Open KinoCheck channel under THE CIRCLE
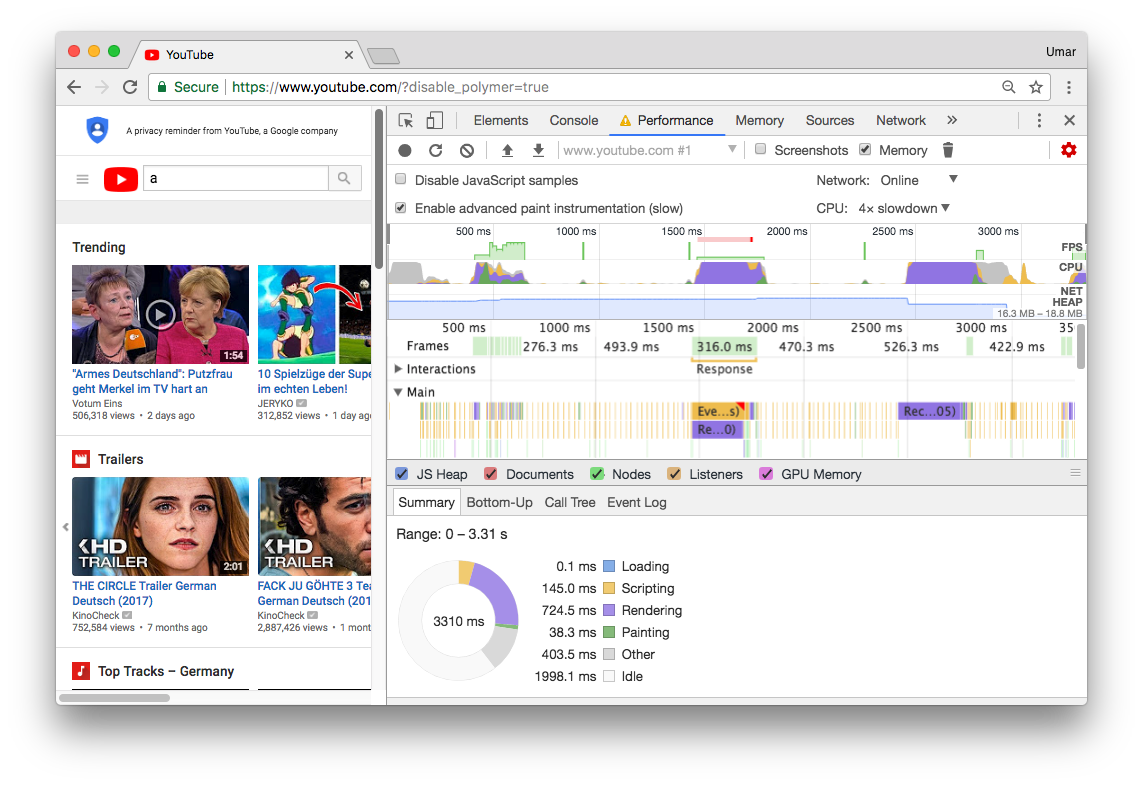Screen dimensions: 1143x785 tap(95, 615)
